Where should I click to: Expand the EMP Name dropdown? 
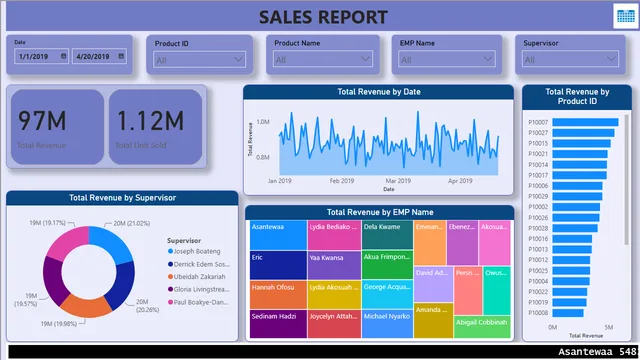tap(447, 60)
